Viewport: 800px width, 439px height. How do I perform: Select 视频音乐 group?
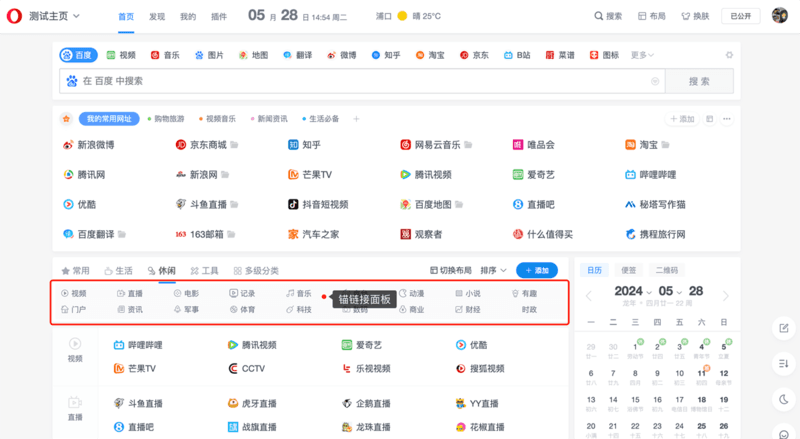[x=217, y=119]
